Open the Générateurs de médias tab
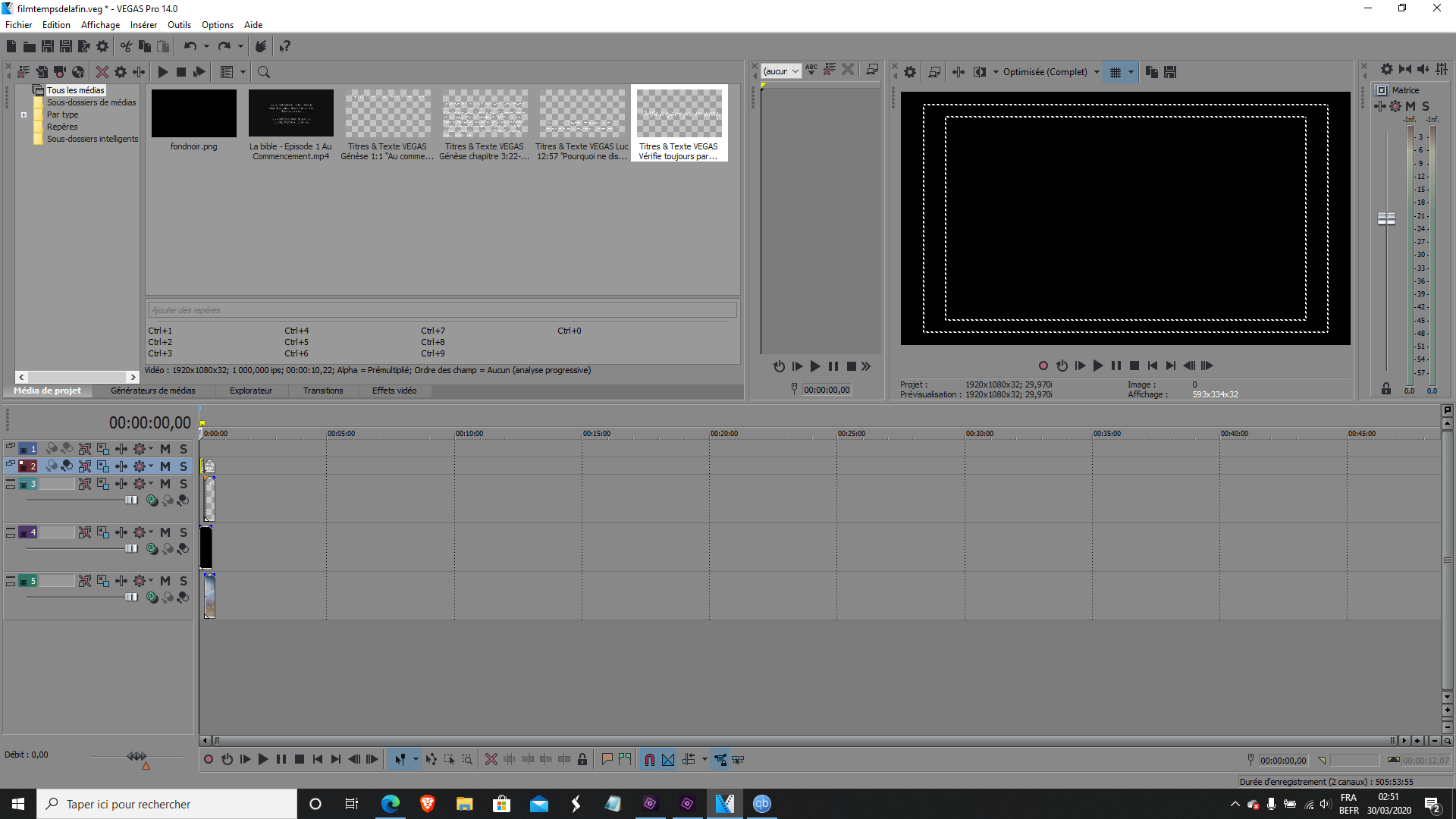 click(x=152, y=391)
